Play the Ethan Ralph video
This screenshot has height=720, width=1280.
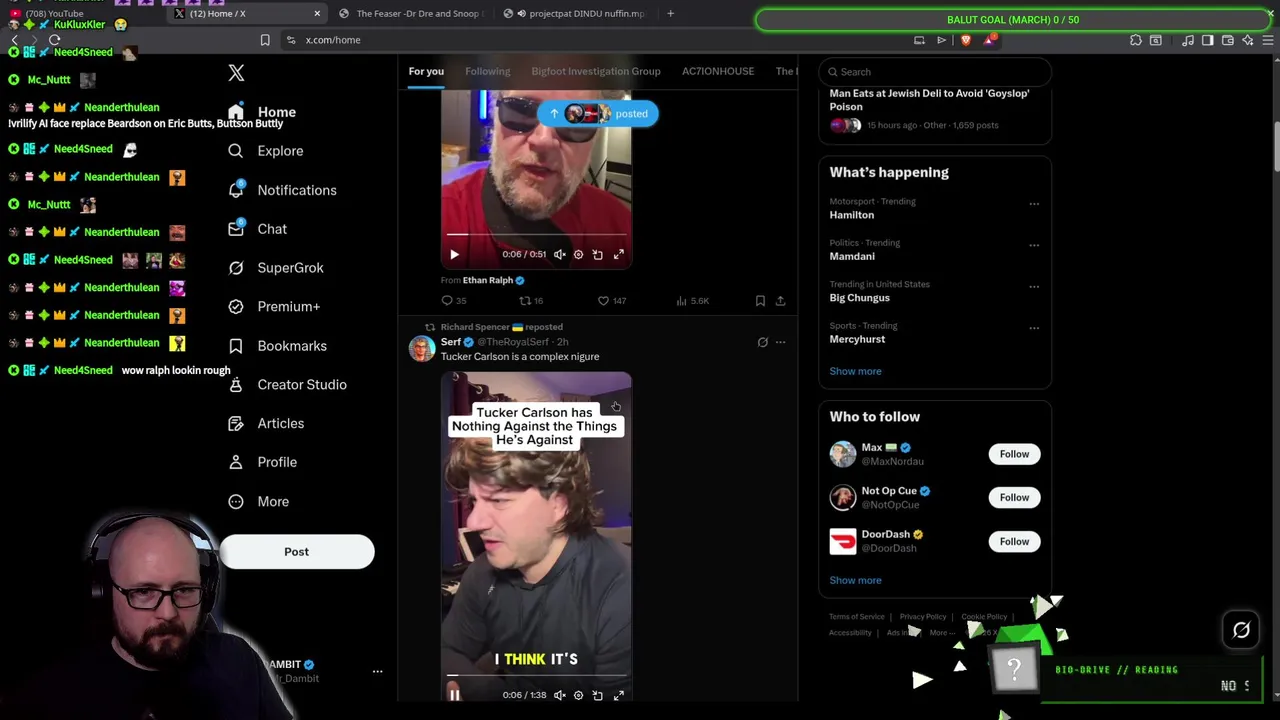tap(454, 255)
